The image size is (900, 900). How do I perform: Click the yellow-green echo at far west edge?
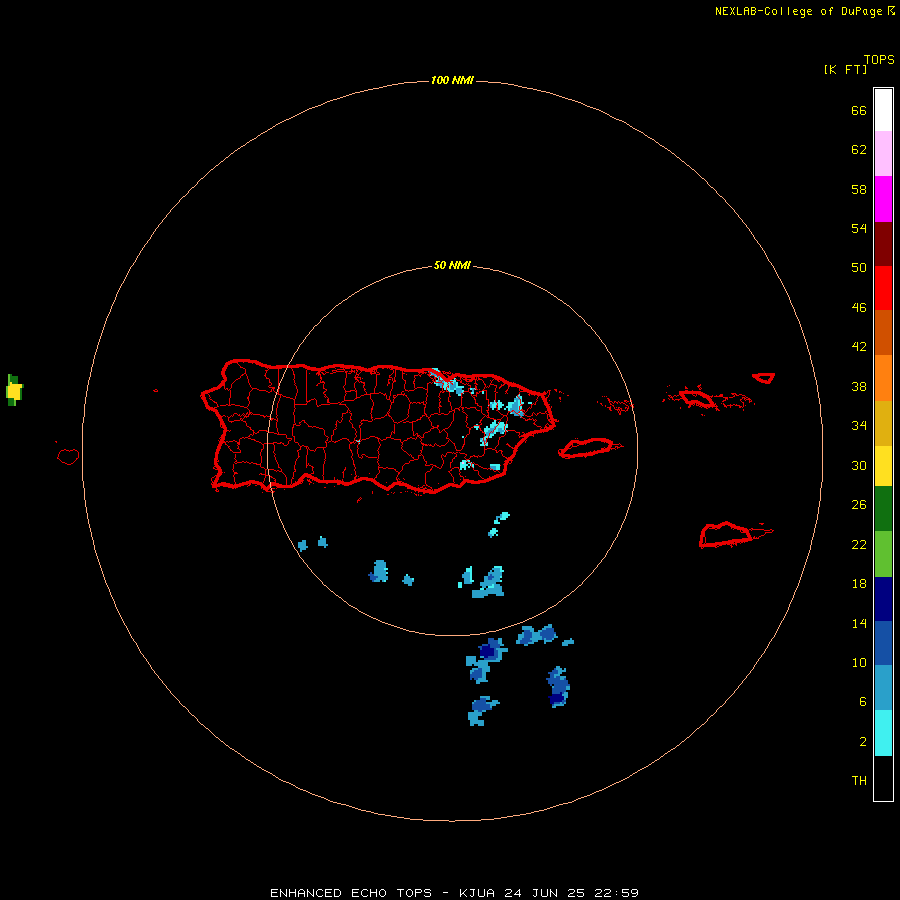[x=14, y=390]
